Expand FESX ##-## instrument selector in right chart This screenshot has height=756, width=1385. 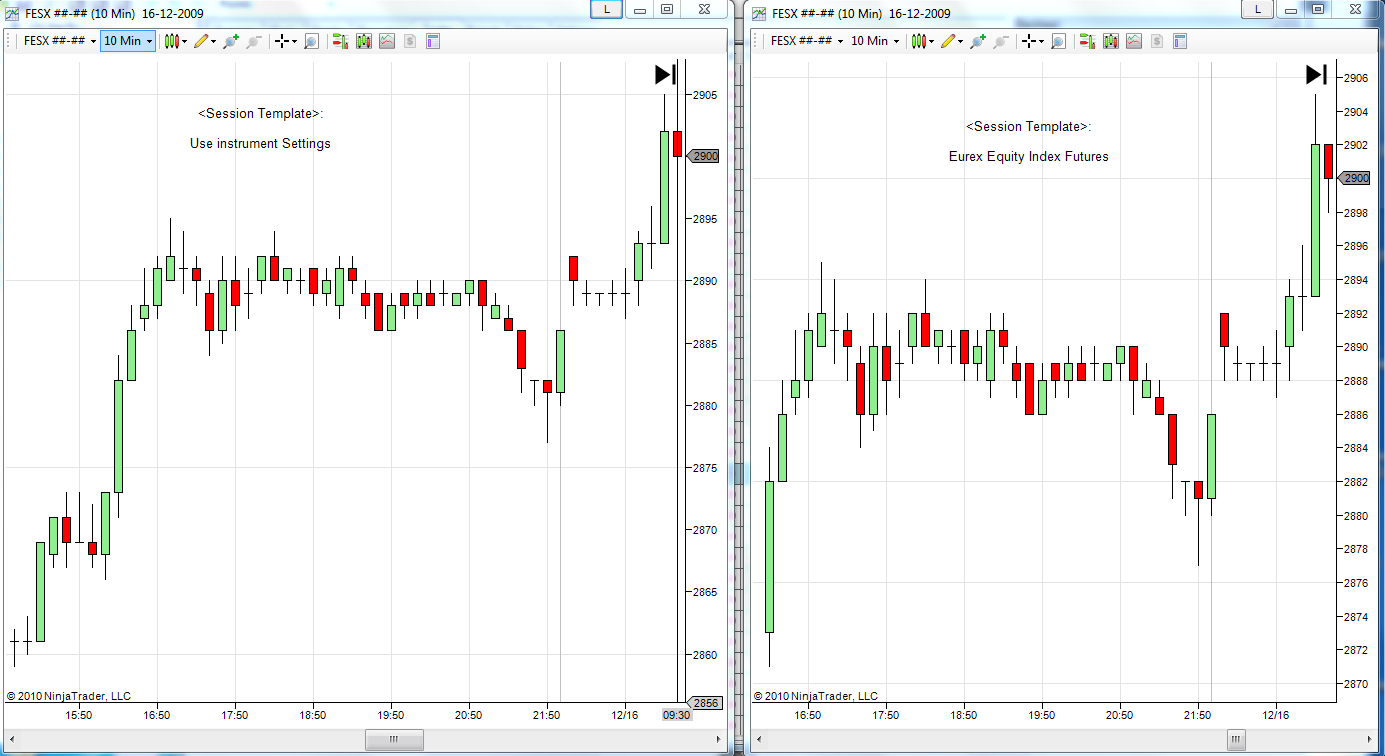click(805, 41)
